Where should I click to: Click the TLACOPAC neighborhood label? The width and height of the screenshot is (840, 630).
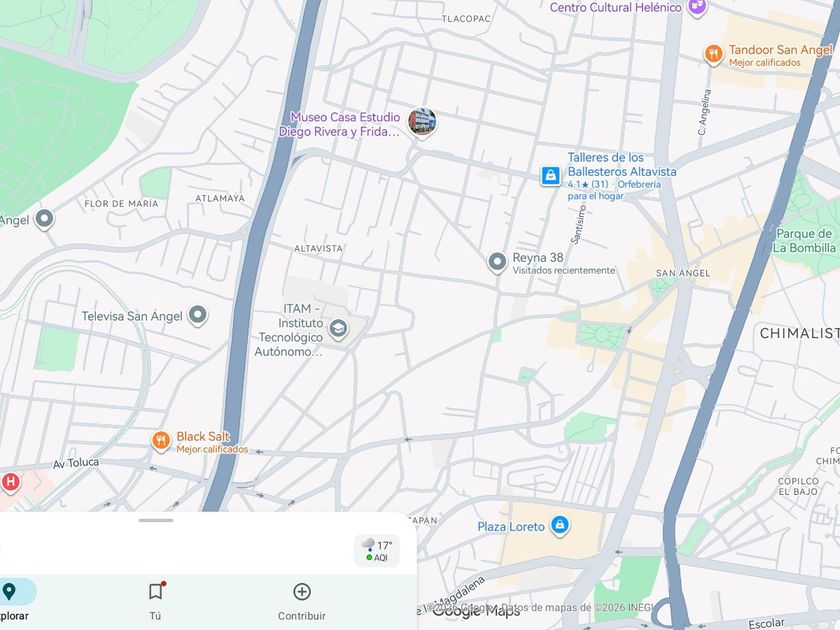click(466, 19)
